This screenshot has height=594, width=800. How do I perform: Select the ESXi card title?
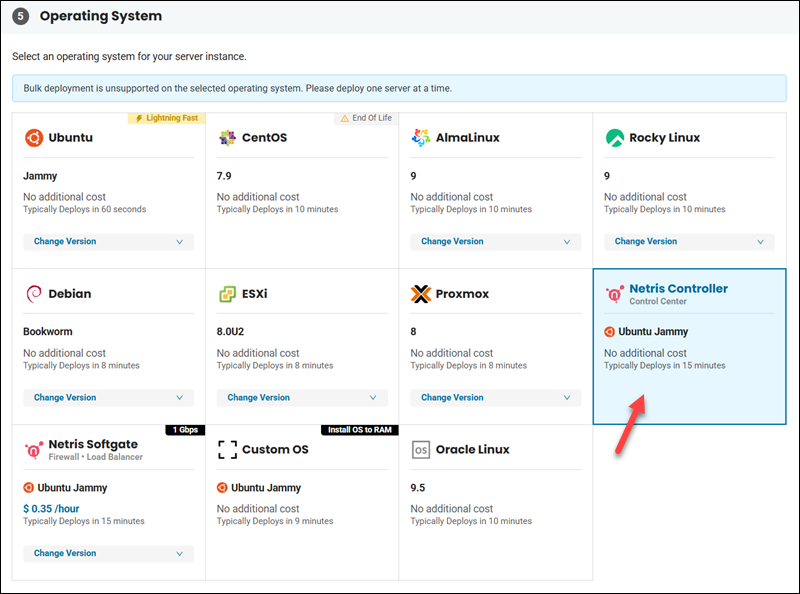pos(255,294)
